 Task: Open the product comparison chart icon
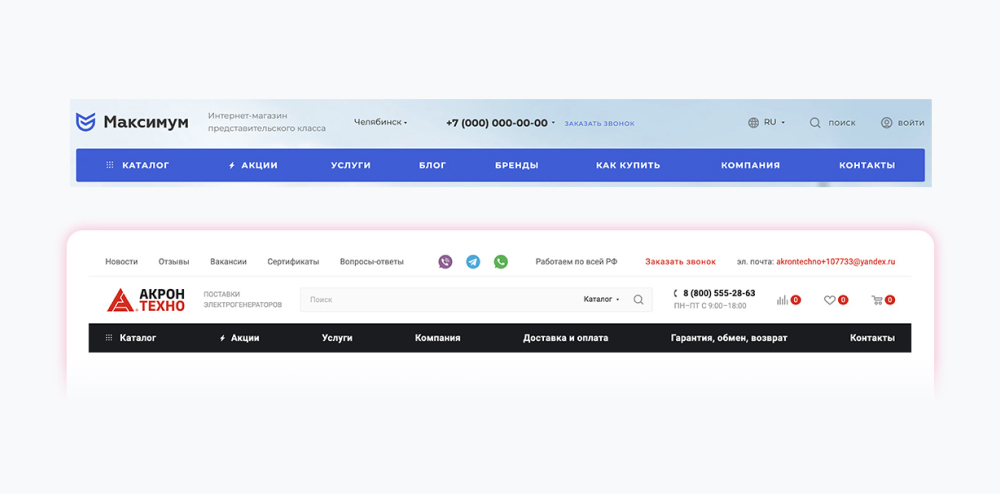782,300
